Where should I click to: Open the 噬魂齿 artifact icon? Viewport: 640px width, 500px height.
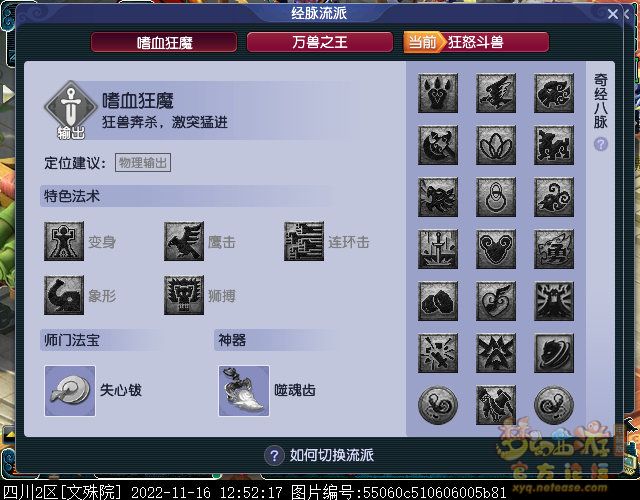tap(244, 391)
